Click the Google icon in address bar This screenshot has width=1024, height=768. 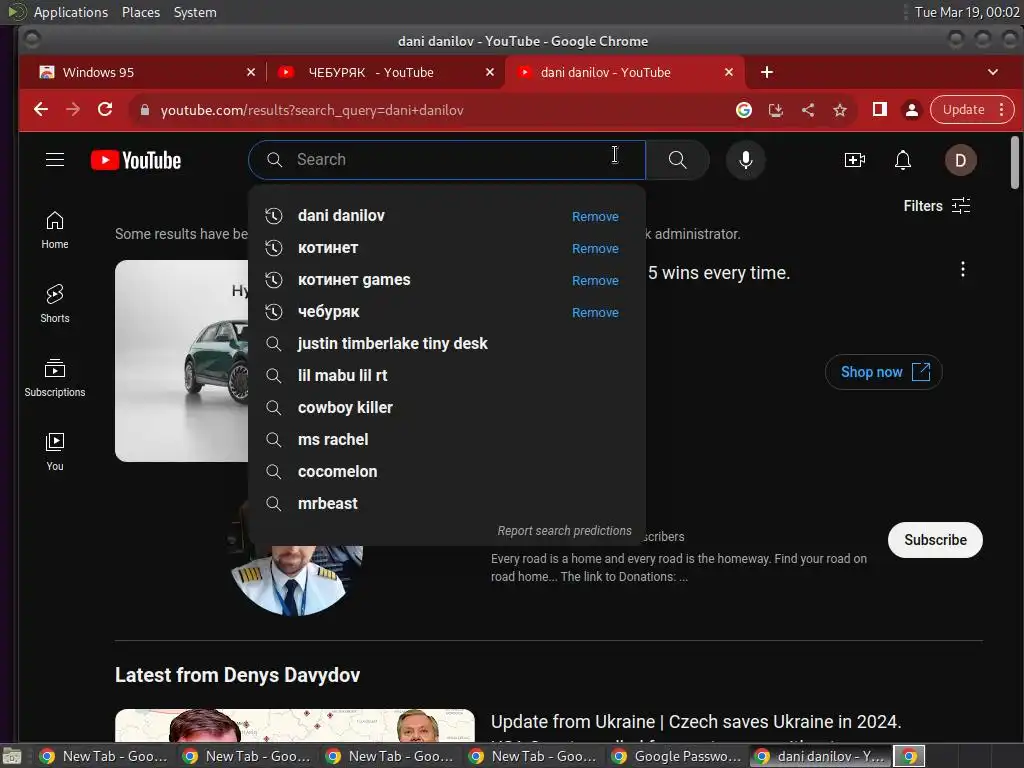click(743, 110)
